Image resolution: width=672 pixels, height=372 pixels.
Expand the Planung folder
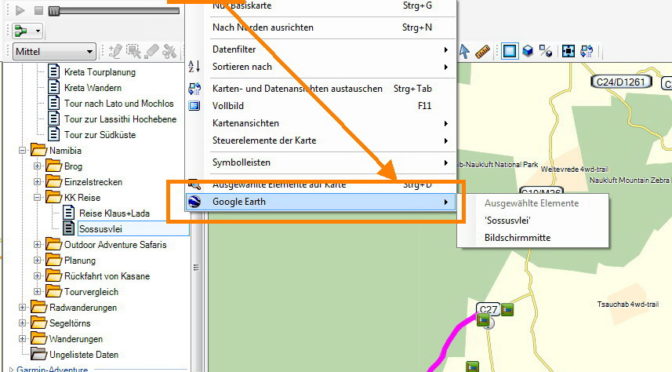(x=37, y=261)
